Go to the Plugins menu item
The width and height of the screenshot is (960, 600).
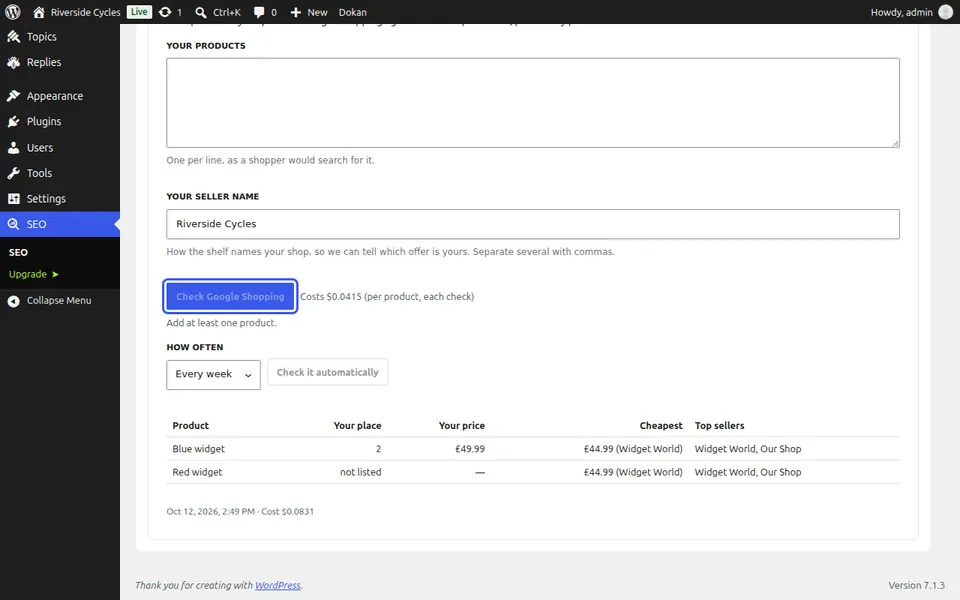(x=60, y=121)
